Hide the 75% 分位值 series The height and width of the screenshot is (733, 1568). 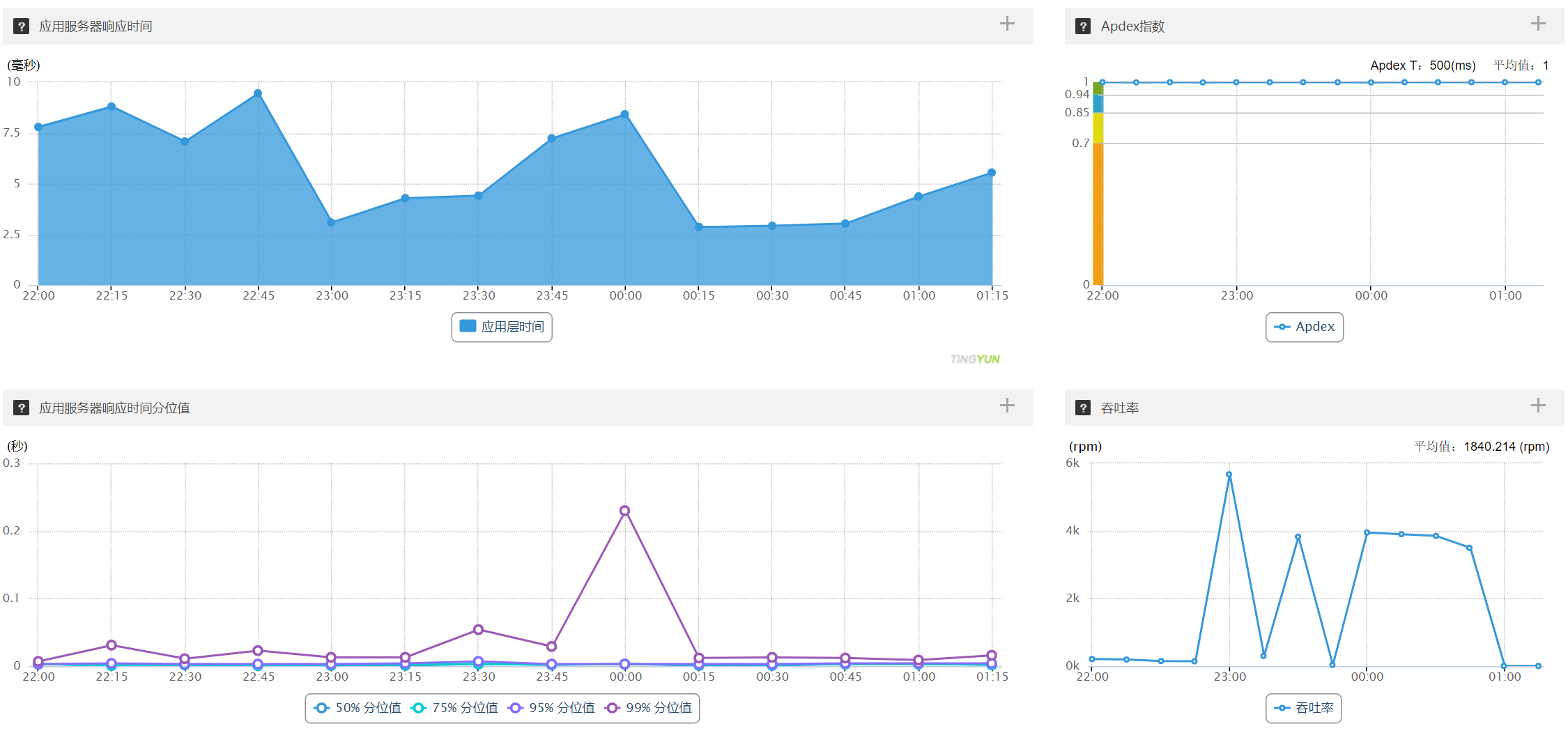454,708
